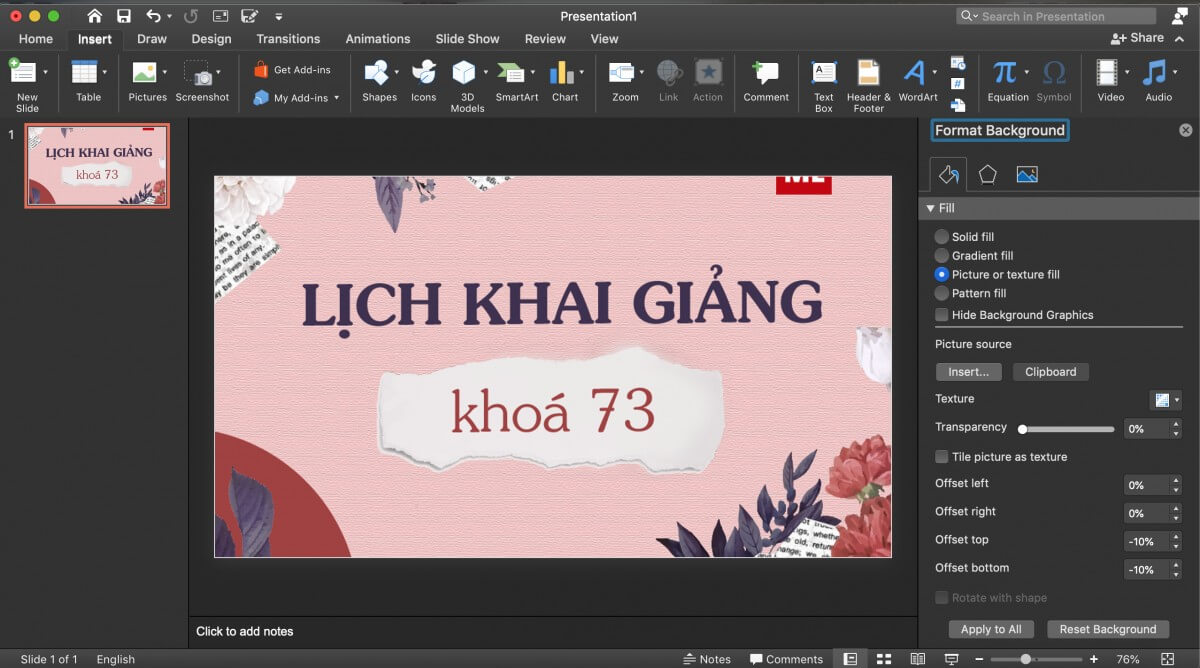This screenshot has width=1200, height=668.
Task: Open the Picture tab in Format Background
Action: tap(1026, 174)
